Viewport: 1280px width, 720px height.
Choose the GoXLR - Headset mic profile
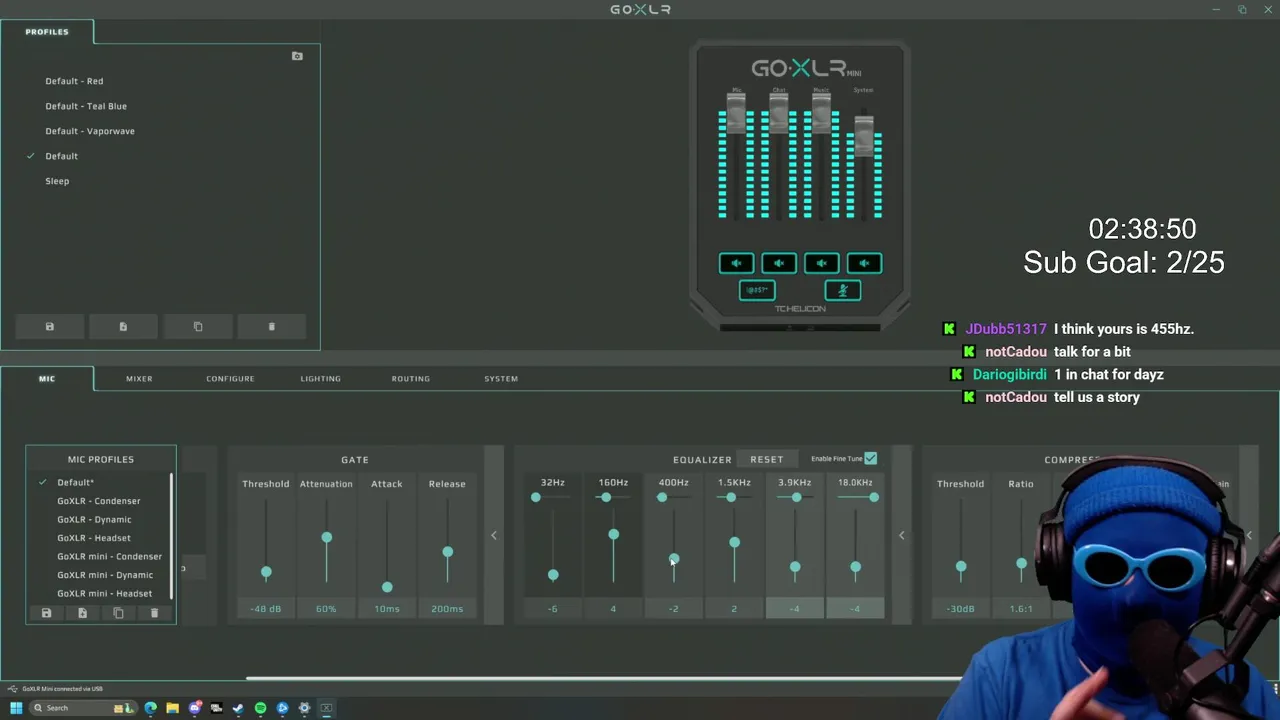point(94,538)
